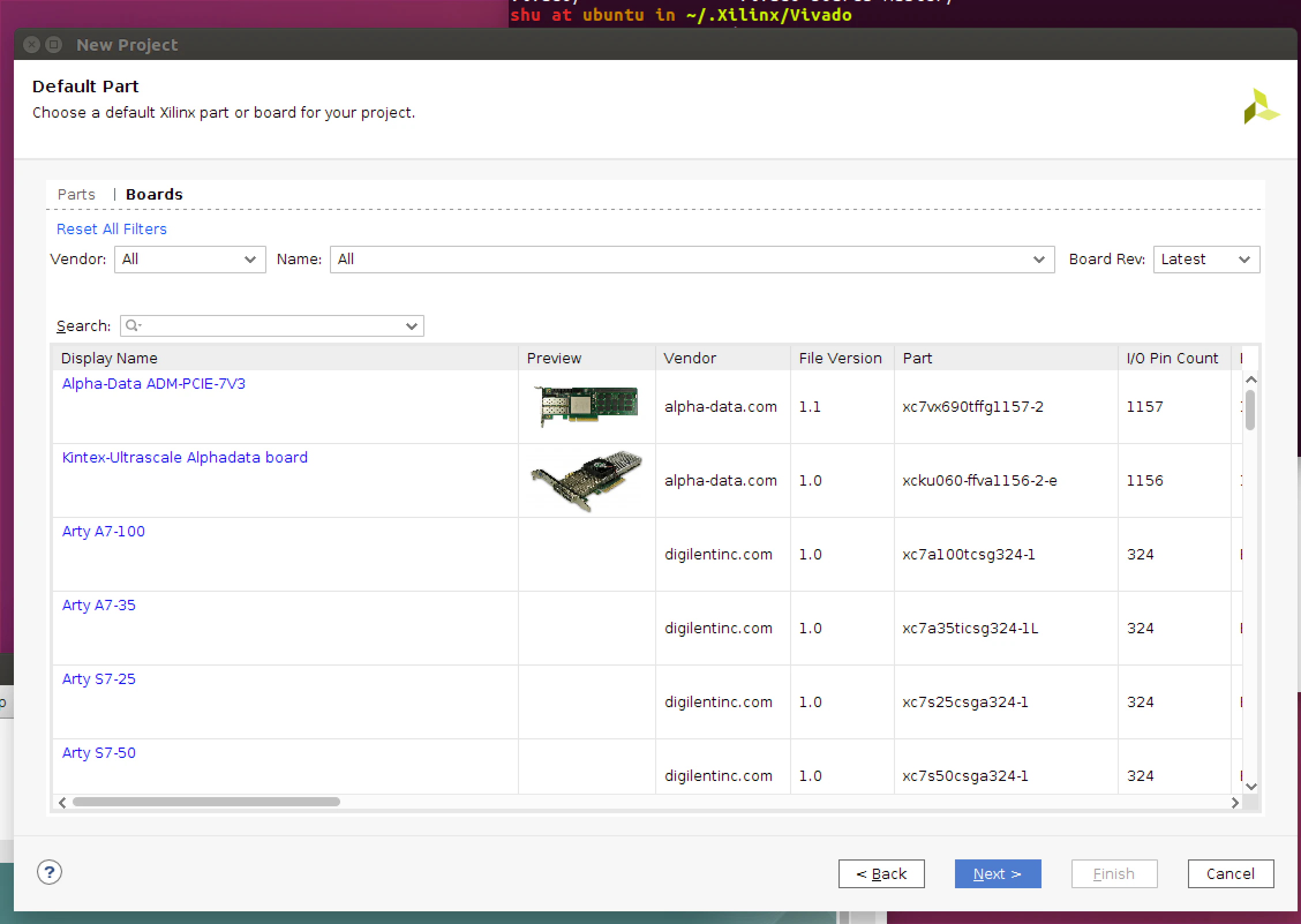Click the scroll down arrow in table
The width and height of the screenshot is (1301, 924).
point(1251,786)
